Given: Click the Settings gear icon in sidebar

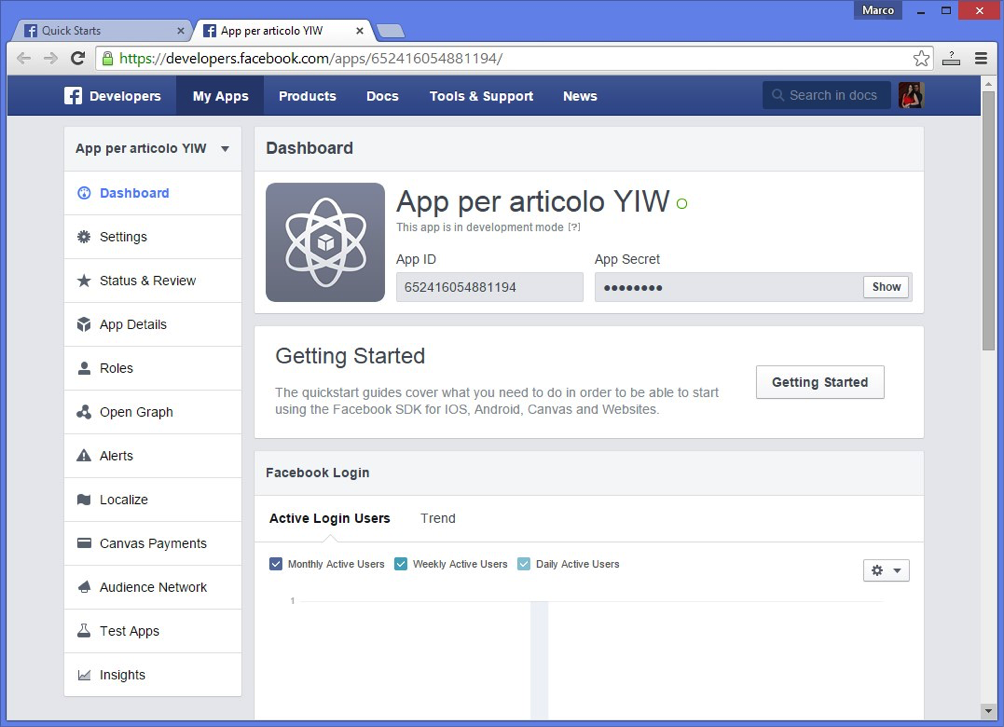Looking at the screenshot, I should click(84, 236).
